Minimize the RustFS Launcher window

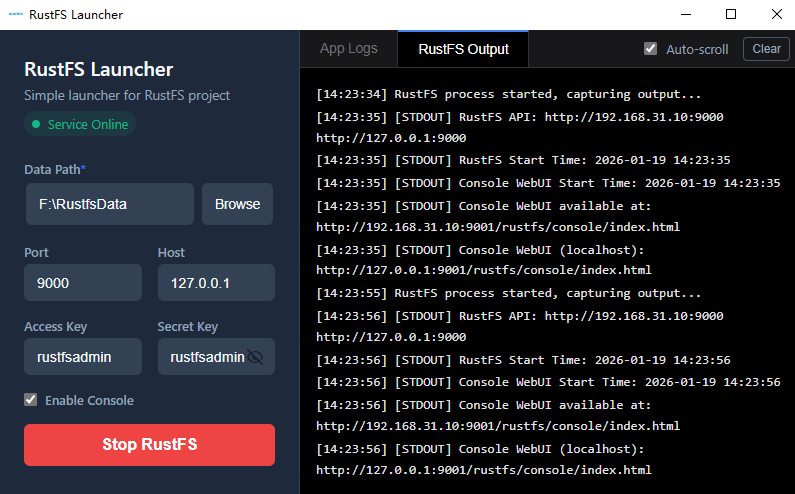point(685,15)
